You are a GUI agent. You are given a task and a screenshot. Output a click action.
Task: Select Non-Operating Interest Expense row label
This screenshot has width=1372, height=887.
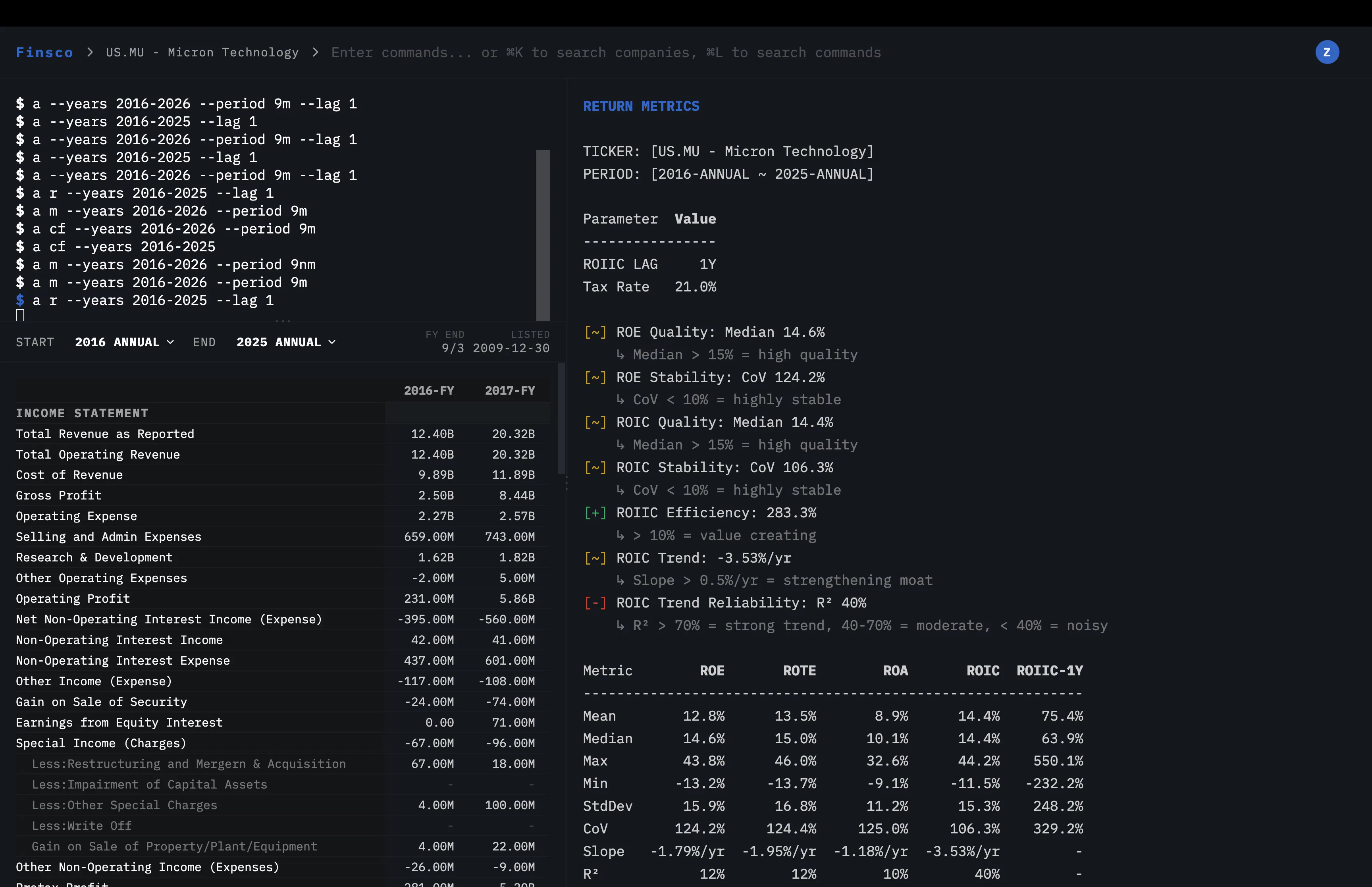123,661
